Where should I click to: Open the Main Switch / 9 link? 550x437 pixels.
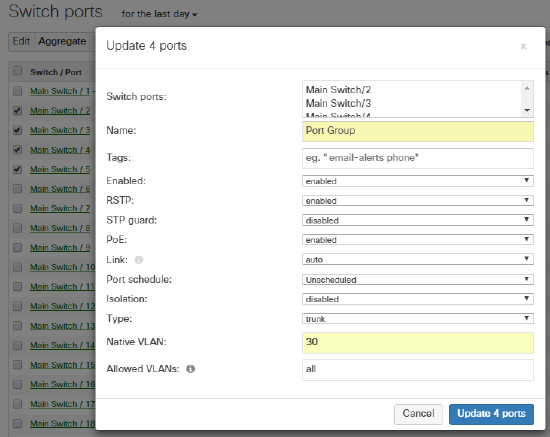pyautogui.click(x=60, y=248)
